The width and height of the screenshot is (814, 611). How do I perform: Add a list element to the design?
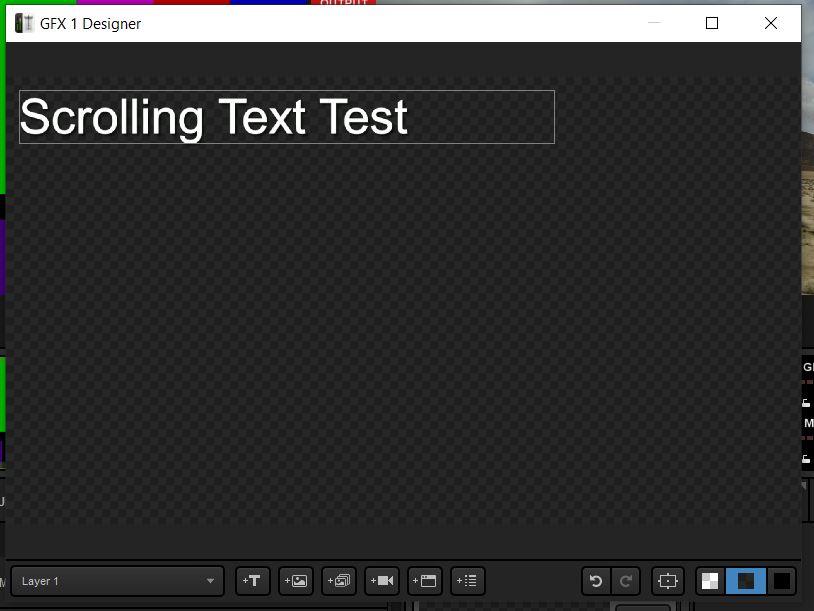coord(468,581)
